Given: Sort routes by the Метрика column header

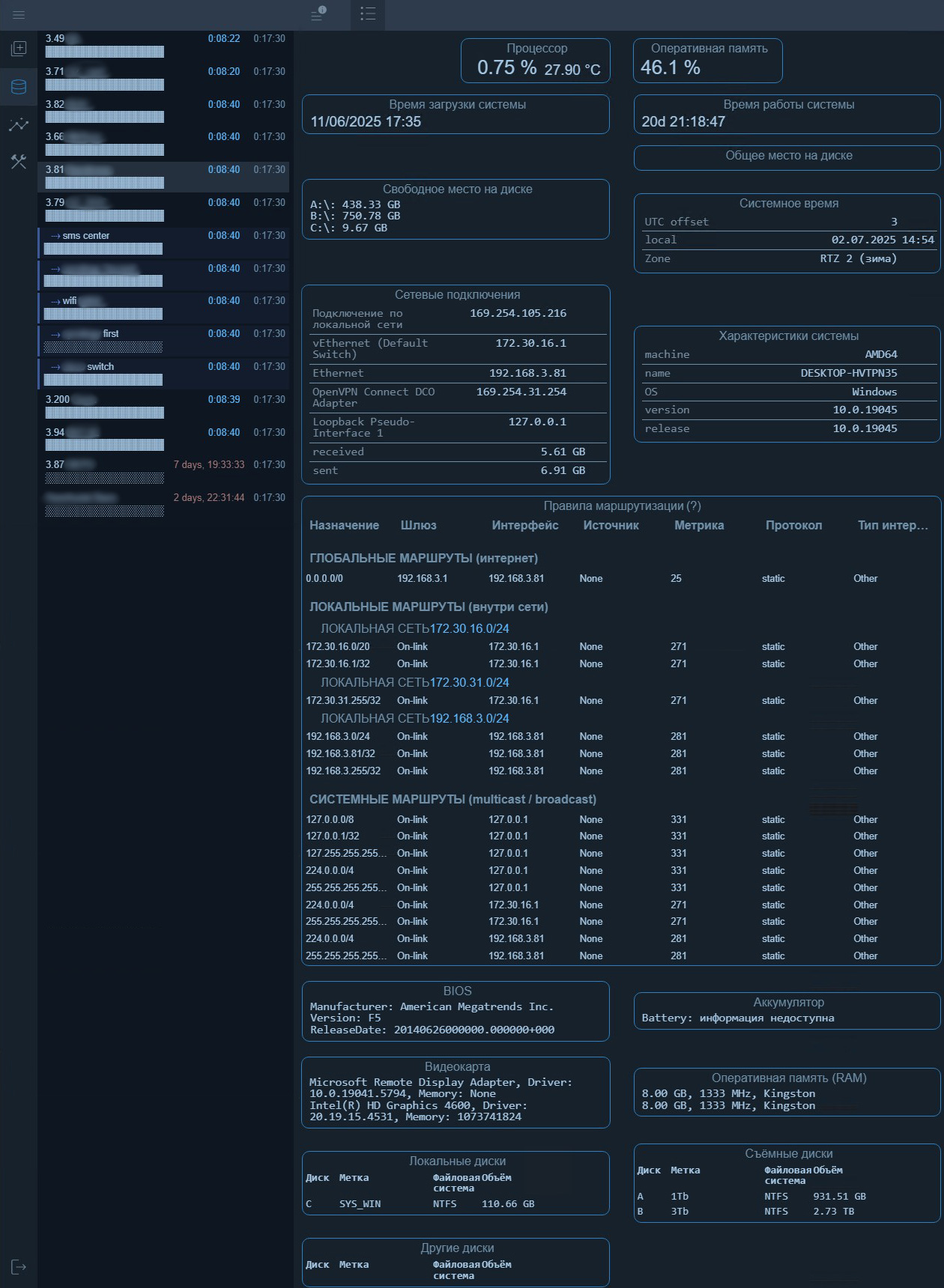Looking at the screenshot, I should coord(698,525).
